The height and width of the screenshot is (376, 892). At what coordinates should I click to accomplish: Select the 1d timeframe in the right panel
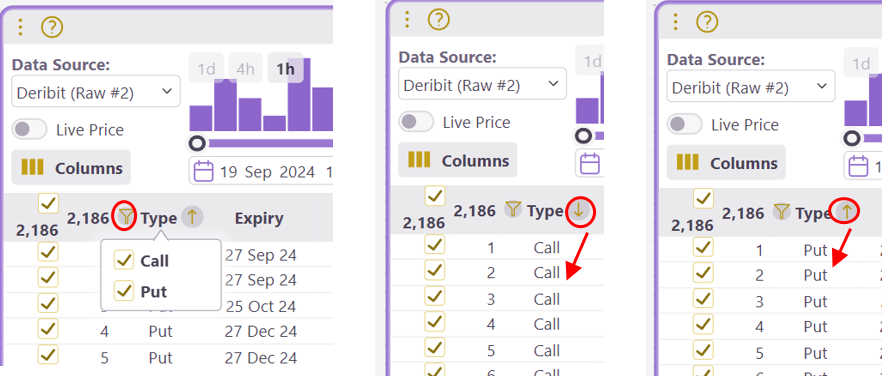click(x=861, y=63)
